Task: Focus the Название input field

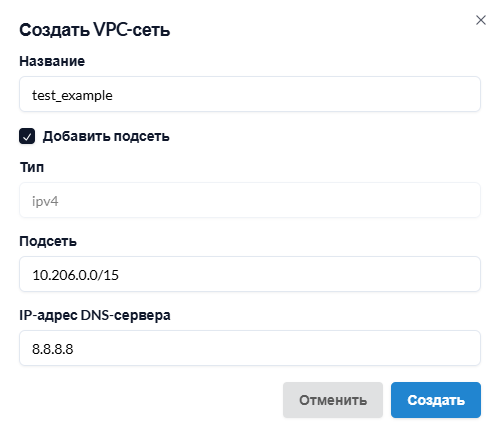Action: tap(250, 94)
